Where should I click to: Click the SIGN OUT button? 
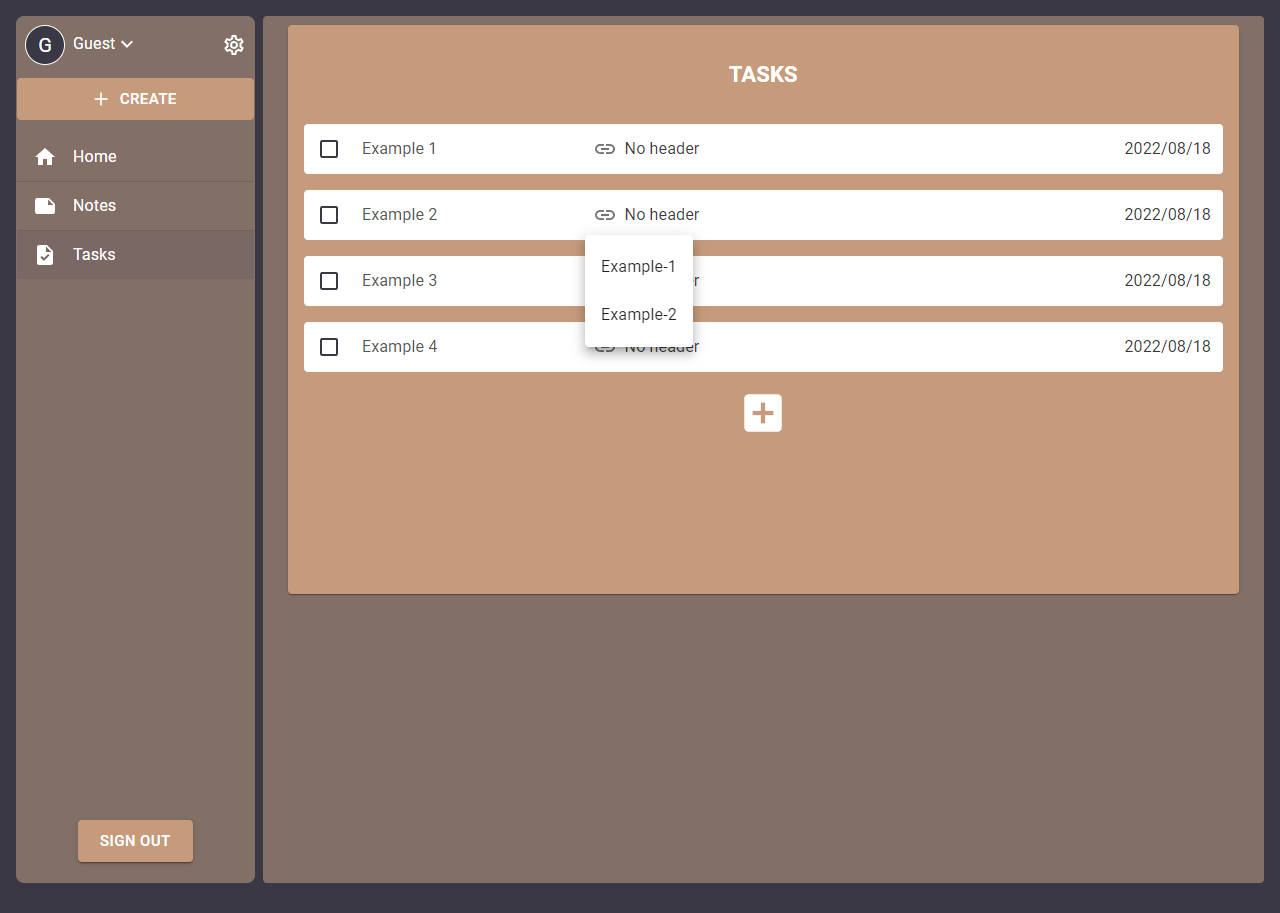[x=135, y=840]
